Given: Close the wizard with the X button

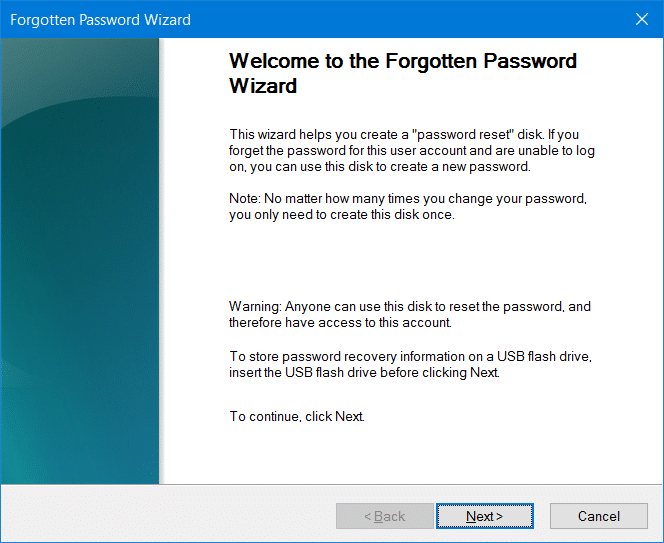Looking at the screenshot, I should pyautogui.click(x=641, y=19).
